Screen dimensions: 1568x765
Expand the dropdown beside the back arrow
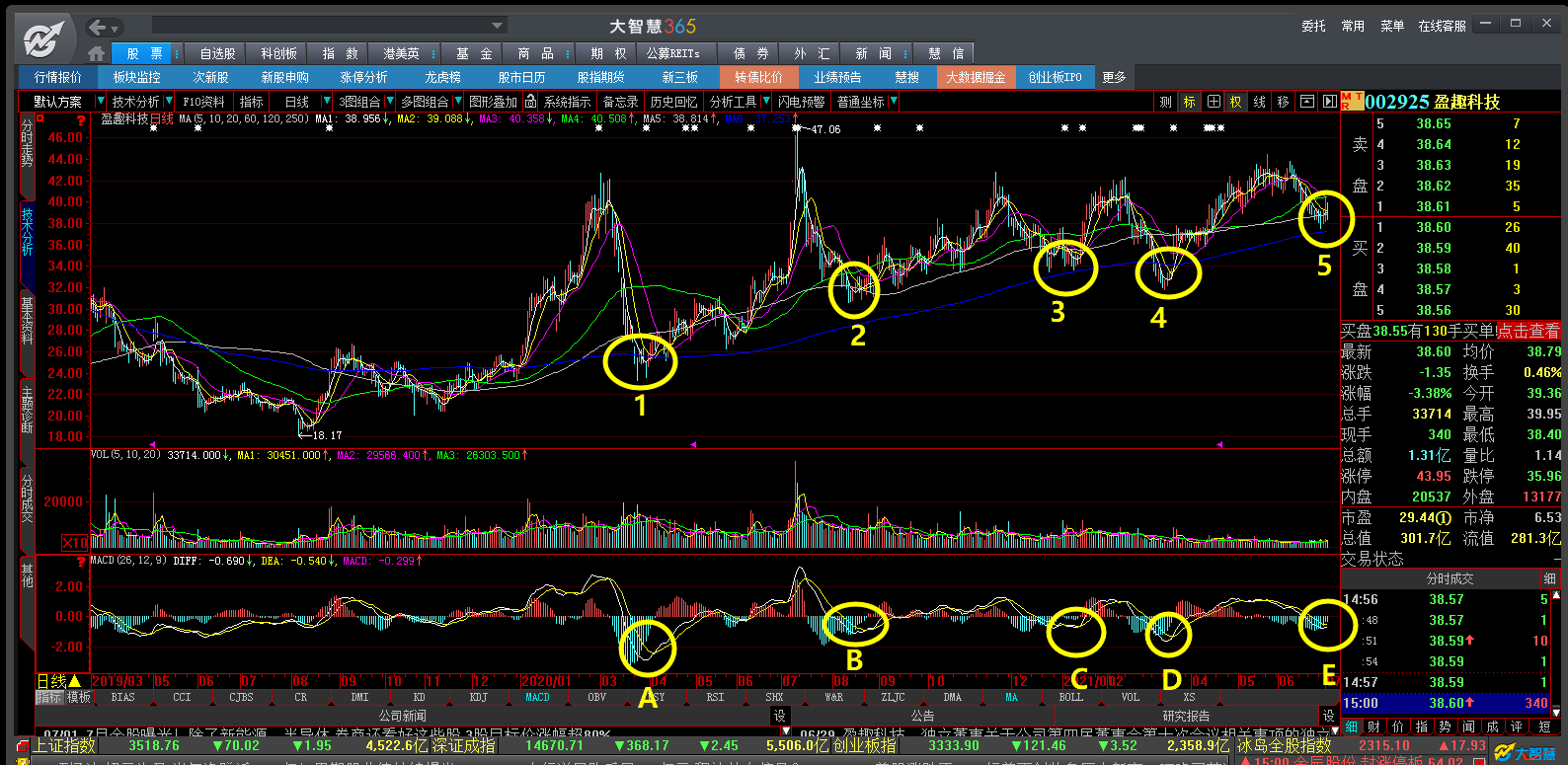(x=115, y=28)
